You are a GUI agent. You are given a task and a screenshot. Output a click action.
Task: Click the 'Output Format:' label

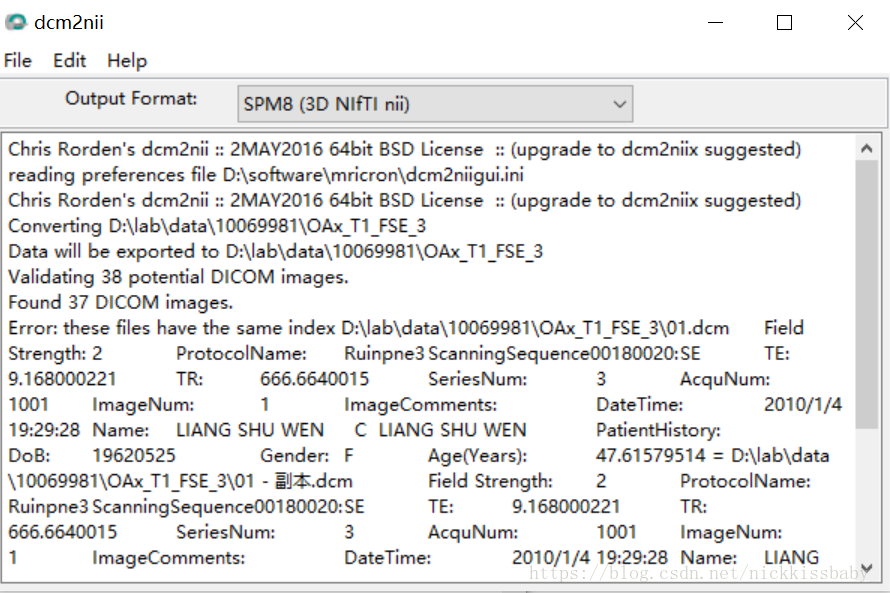point(131,99)
